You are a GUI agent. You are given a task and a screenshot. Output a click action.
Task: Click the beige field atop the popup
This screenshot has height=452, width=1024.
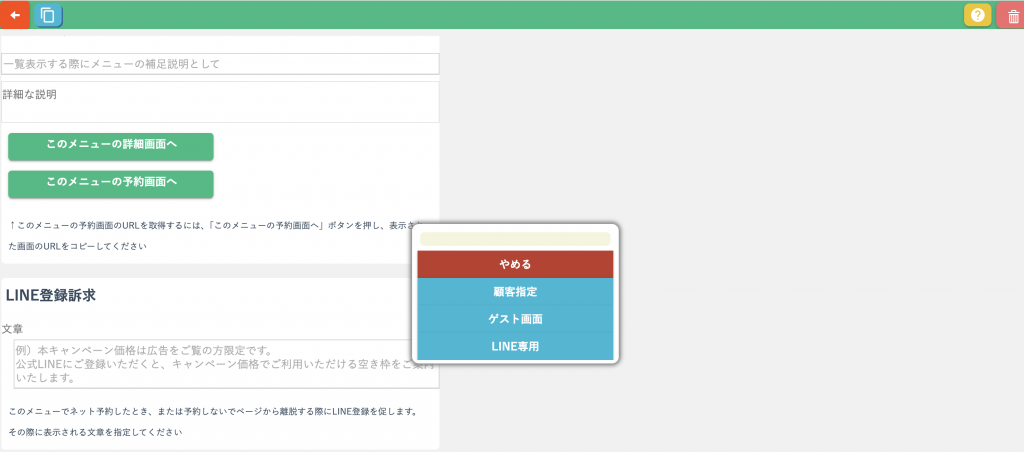[515, 239]
